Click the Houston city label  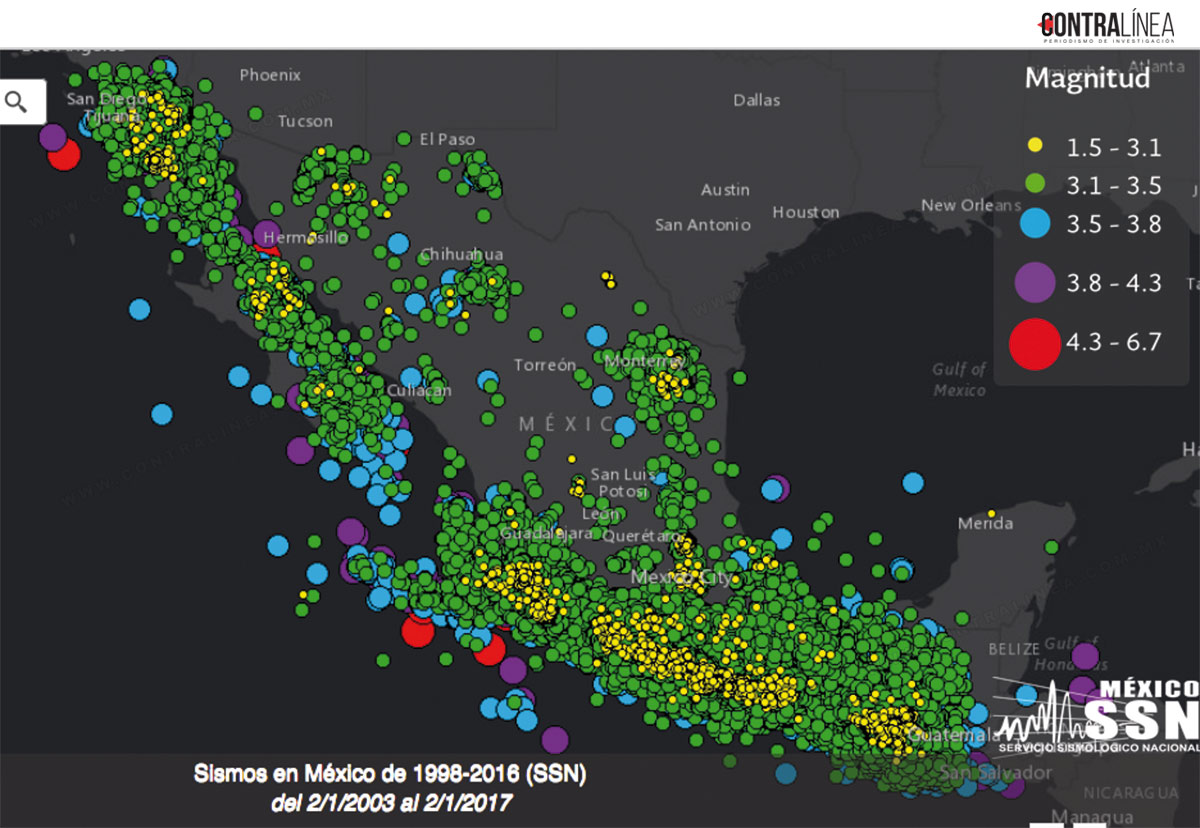(x=806, y=212)
